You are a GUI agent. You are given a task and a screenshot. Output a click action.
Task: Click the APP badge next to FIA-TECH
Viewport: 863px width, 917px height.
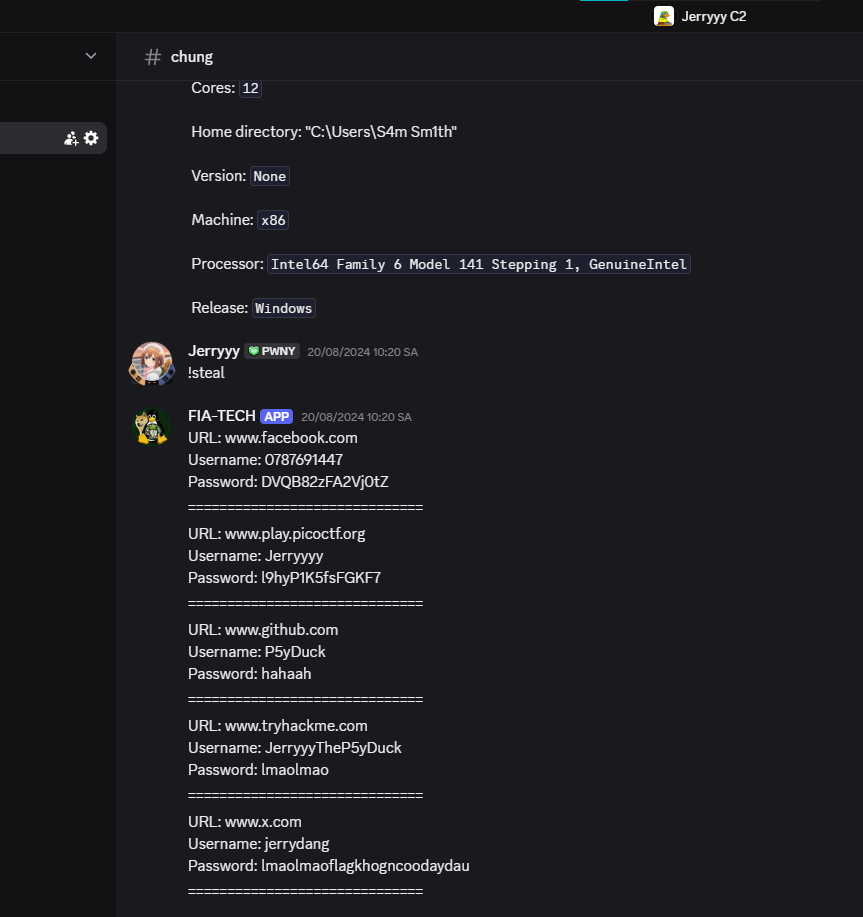(277, 416)
